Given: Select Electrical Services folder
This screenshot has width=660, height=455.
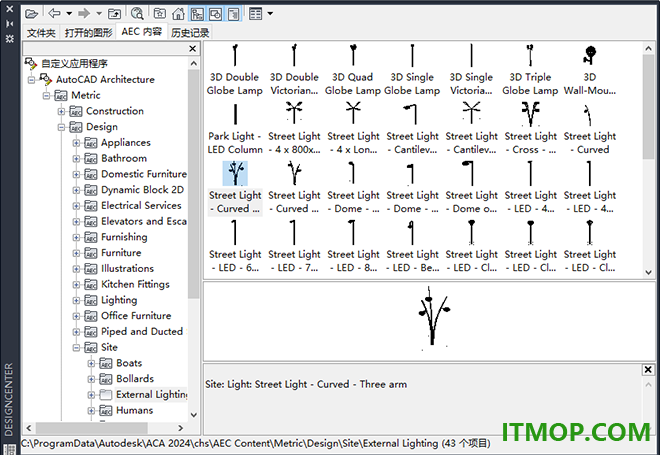Looking at the screenshot, I should pos(141,205).
